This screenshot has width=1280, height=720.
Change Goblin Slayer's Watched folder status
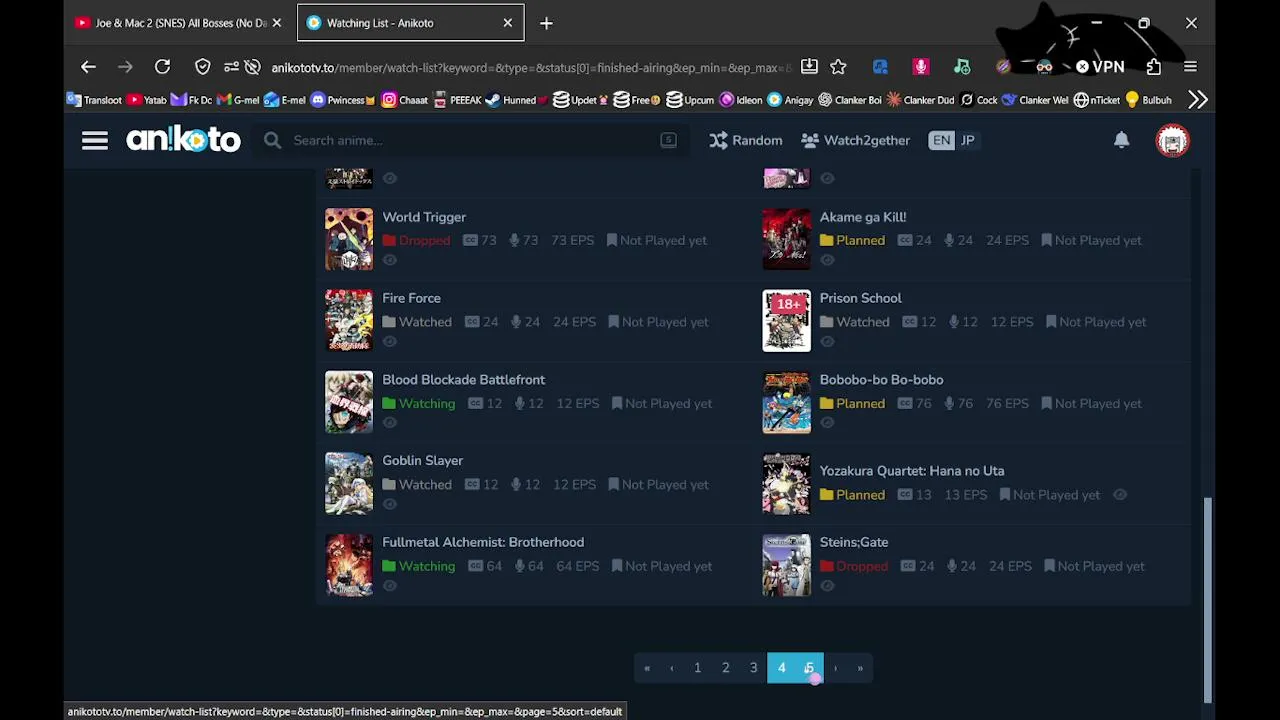click(416, 485)
